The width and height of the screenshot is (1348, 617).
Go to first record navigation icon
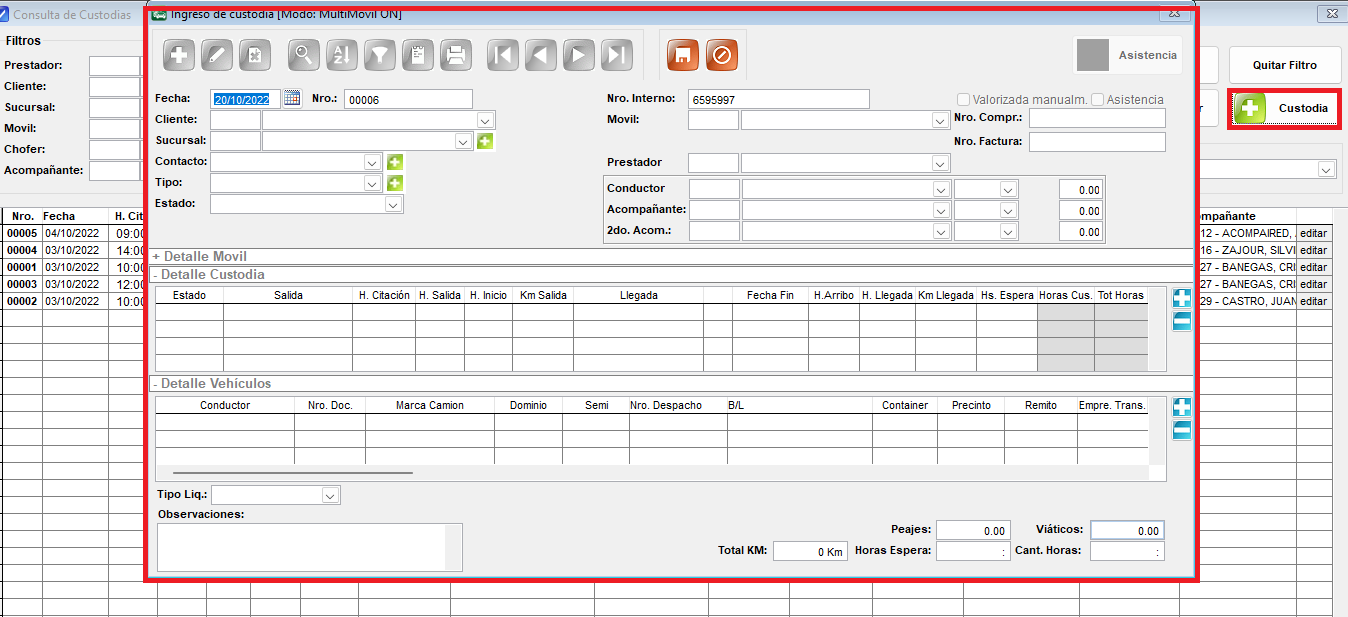(x=504, y=56)
